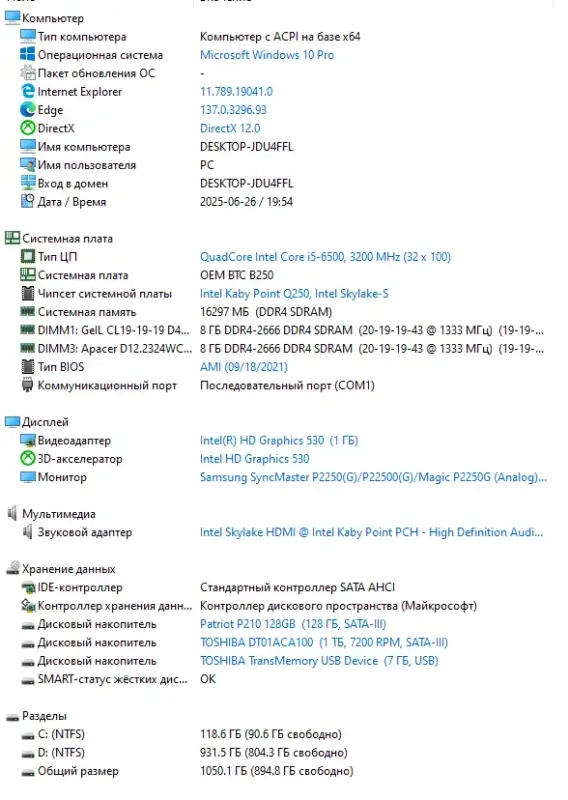Click the chipset icon beside Чипсет системной платы
Screen dimensions: 568x800
(27, 293)
